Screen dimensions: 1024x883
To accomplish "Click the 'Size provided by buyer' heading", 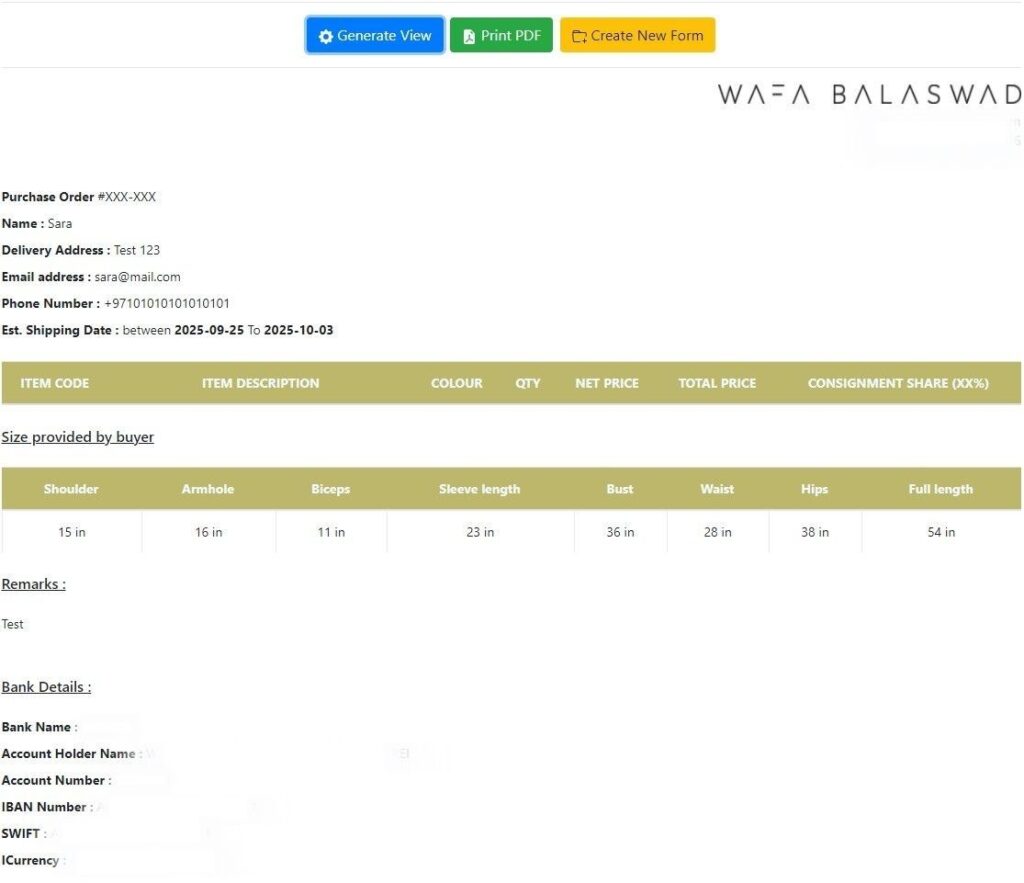I will (78, 437).
